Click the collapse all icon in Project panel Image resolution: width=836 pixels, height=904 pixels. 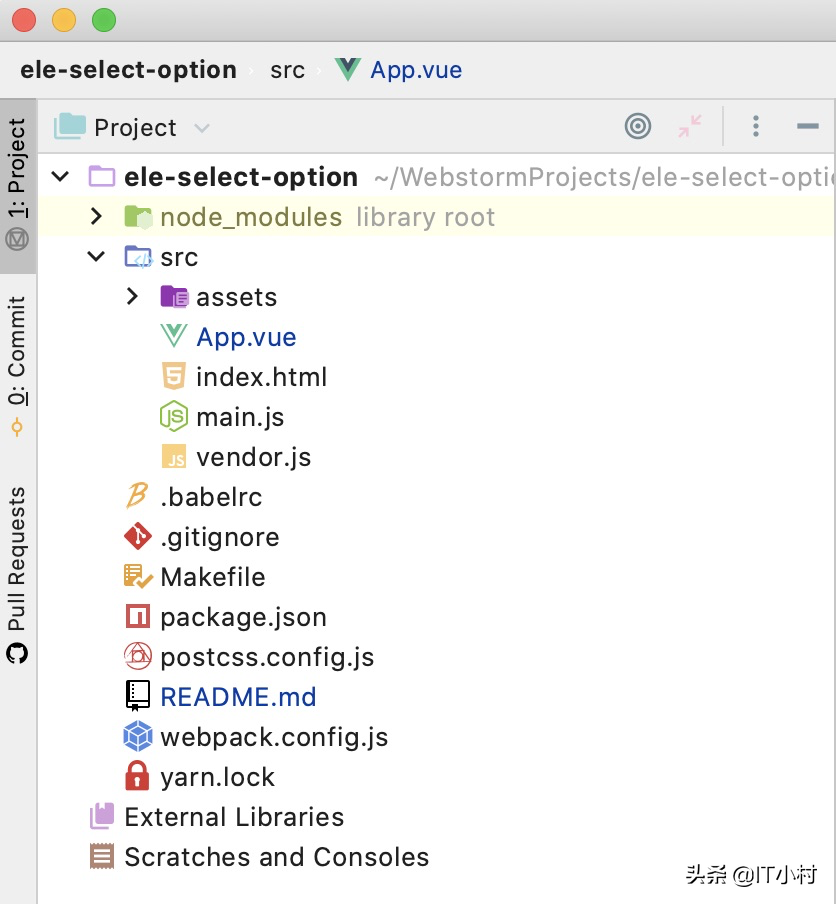tap(690, 126)
